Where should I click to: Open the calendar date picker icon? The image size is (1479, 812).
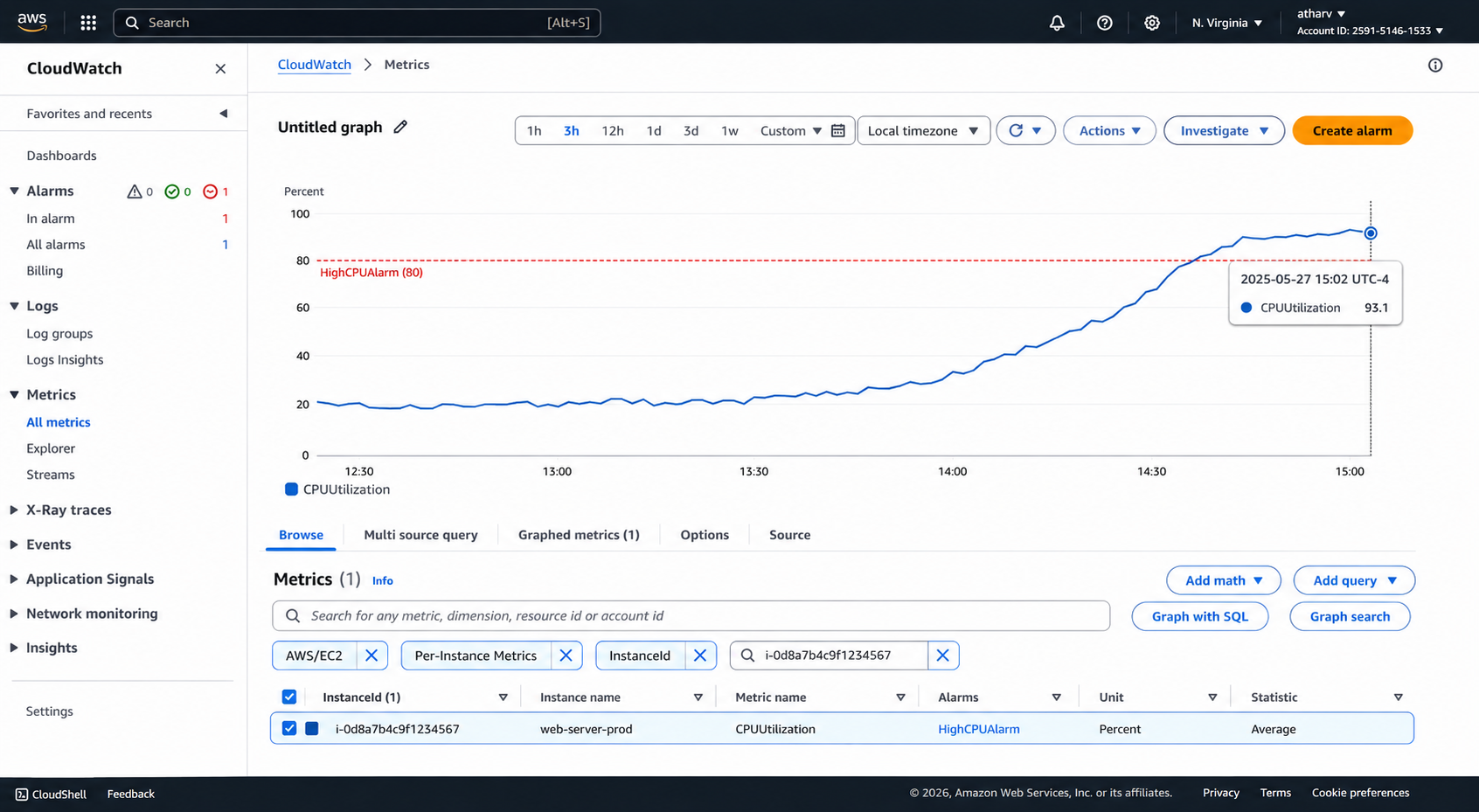(838, 130)
